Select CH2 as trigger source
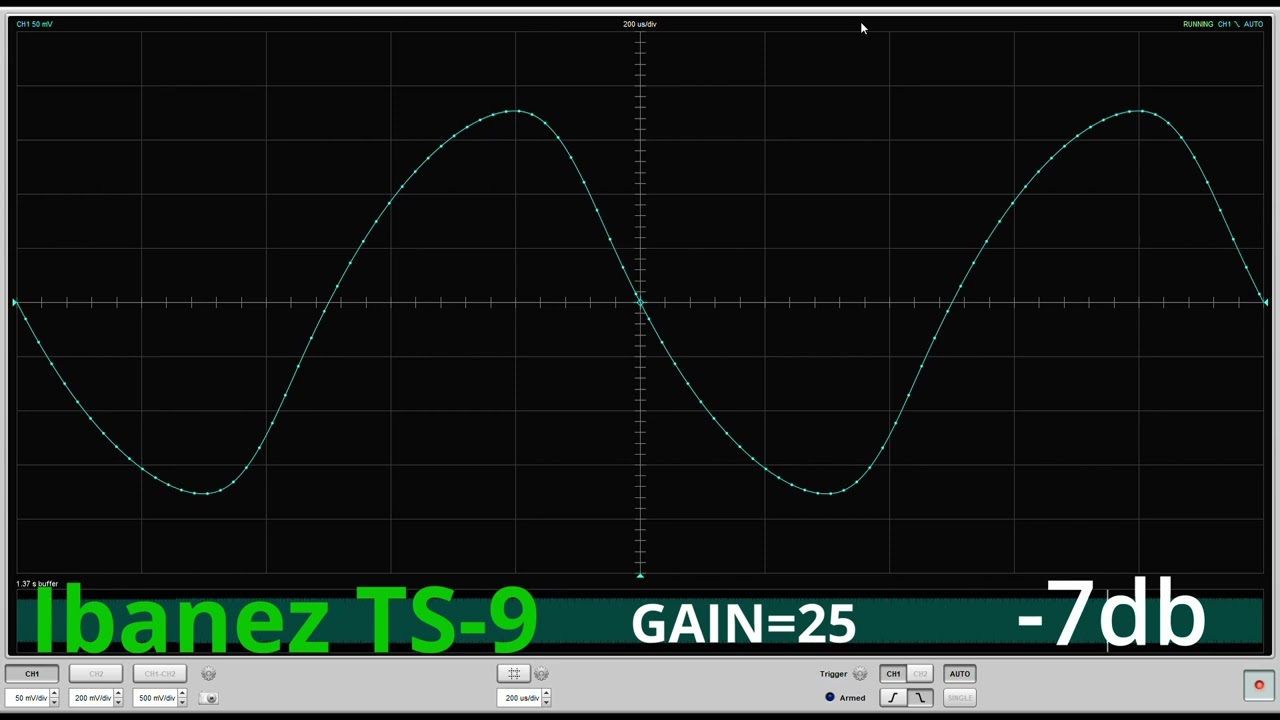The width and height of the screenshot is (1280, 720). click(x=920, y=674)
